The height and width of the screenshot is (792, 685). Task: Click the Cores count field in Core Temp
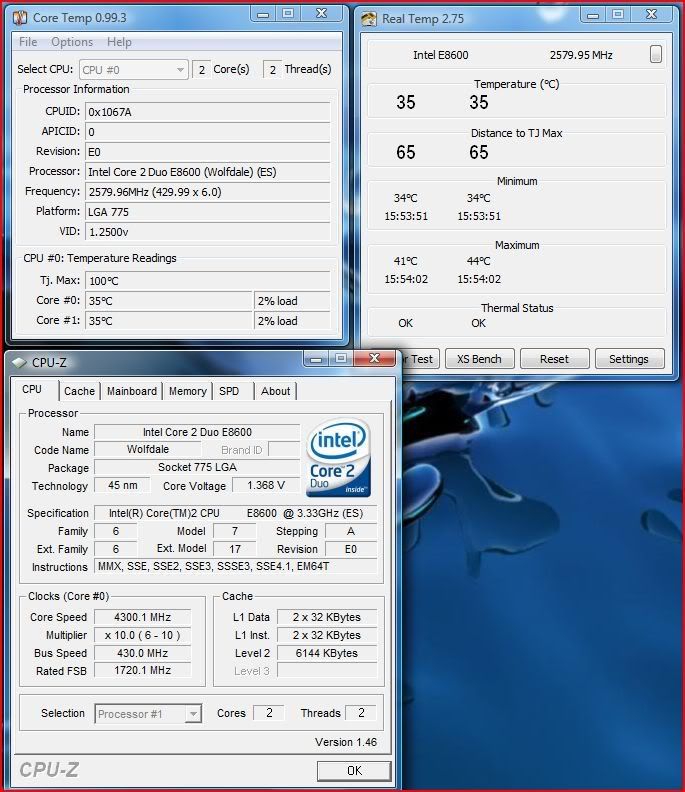pos(201,70)
